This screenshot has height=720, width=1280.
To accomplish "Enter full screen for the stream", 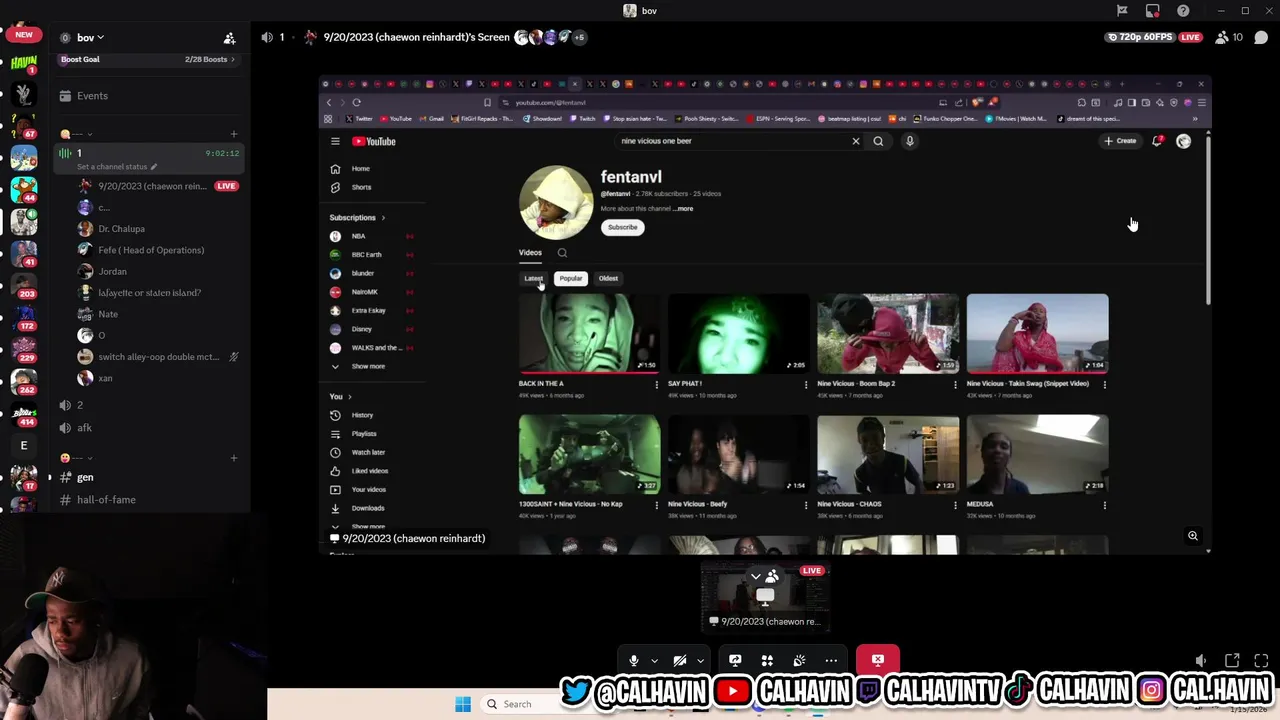I will [x=1261, y=660].
